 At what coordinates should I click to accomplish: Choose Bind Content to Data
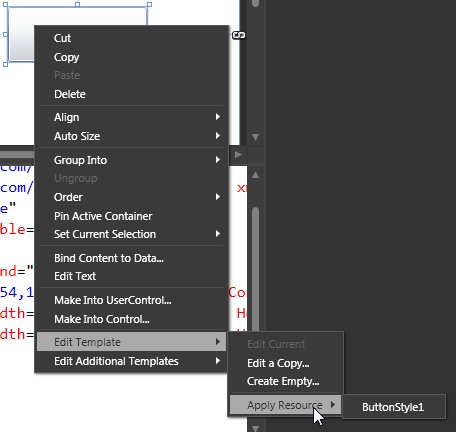(131, 258)
